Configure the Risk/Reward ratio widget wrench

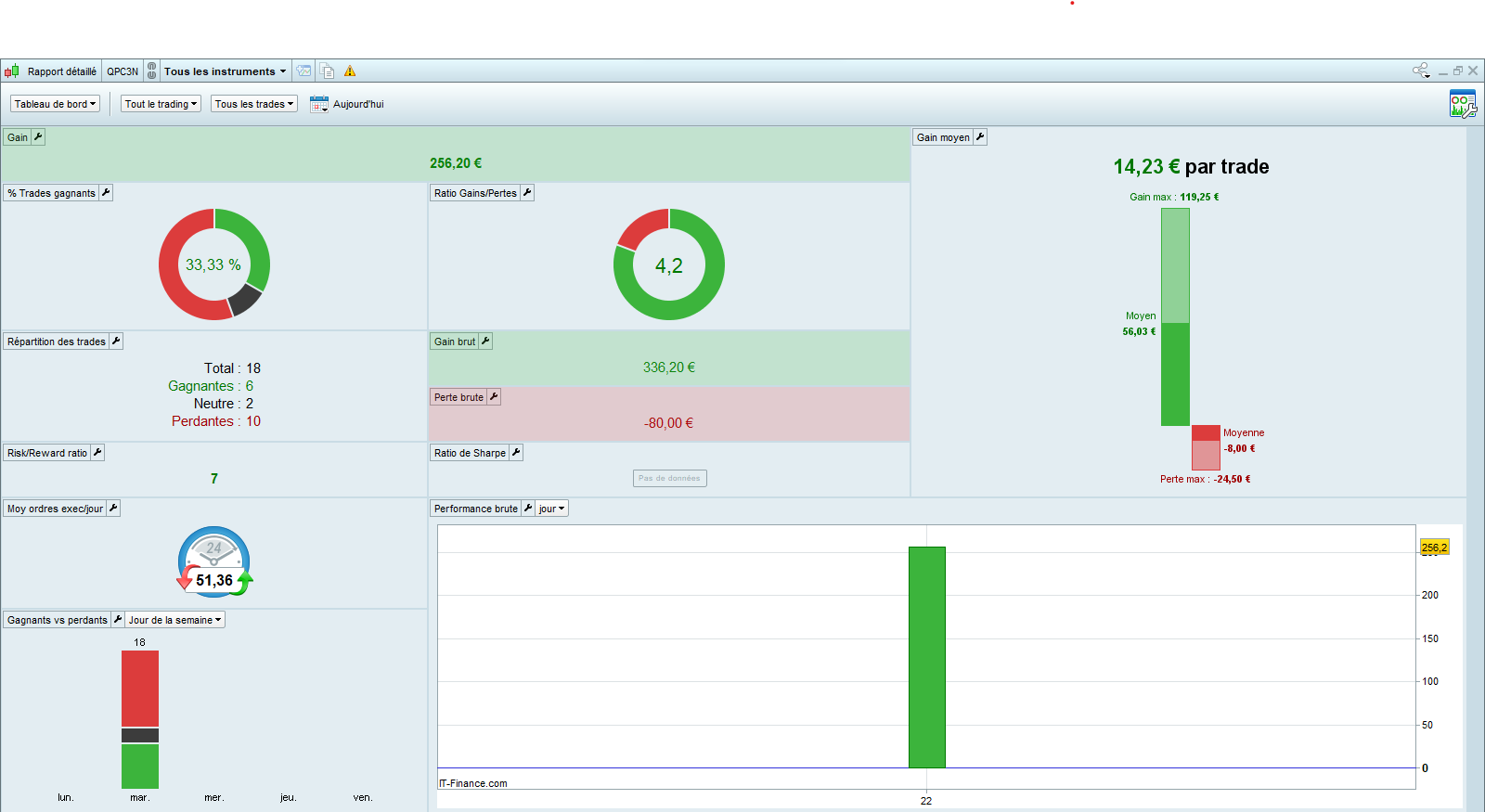point(97,453)
